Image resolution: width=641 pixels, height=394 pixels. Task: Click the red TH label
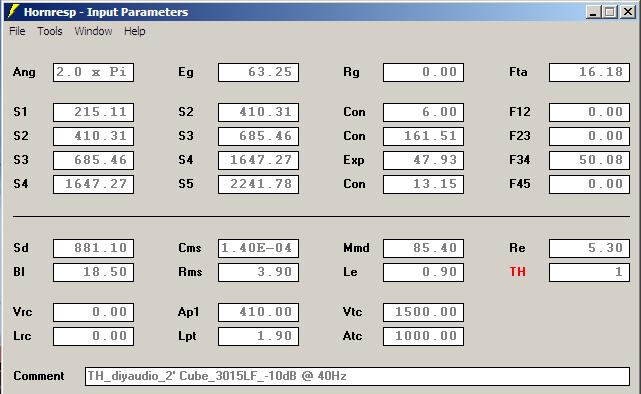tap(517, 272)
